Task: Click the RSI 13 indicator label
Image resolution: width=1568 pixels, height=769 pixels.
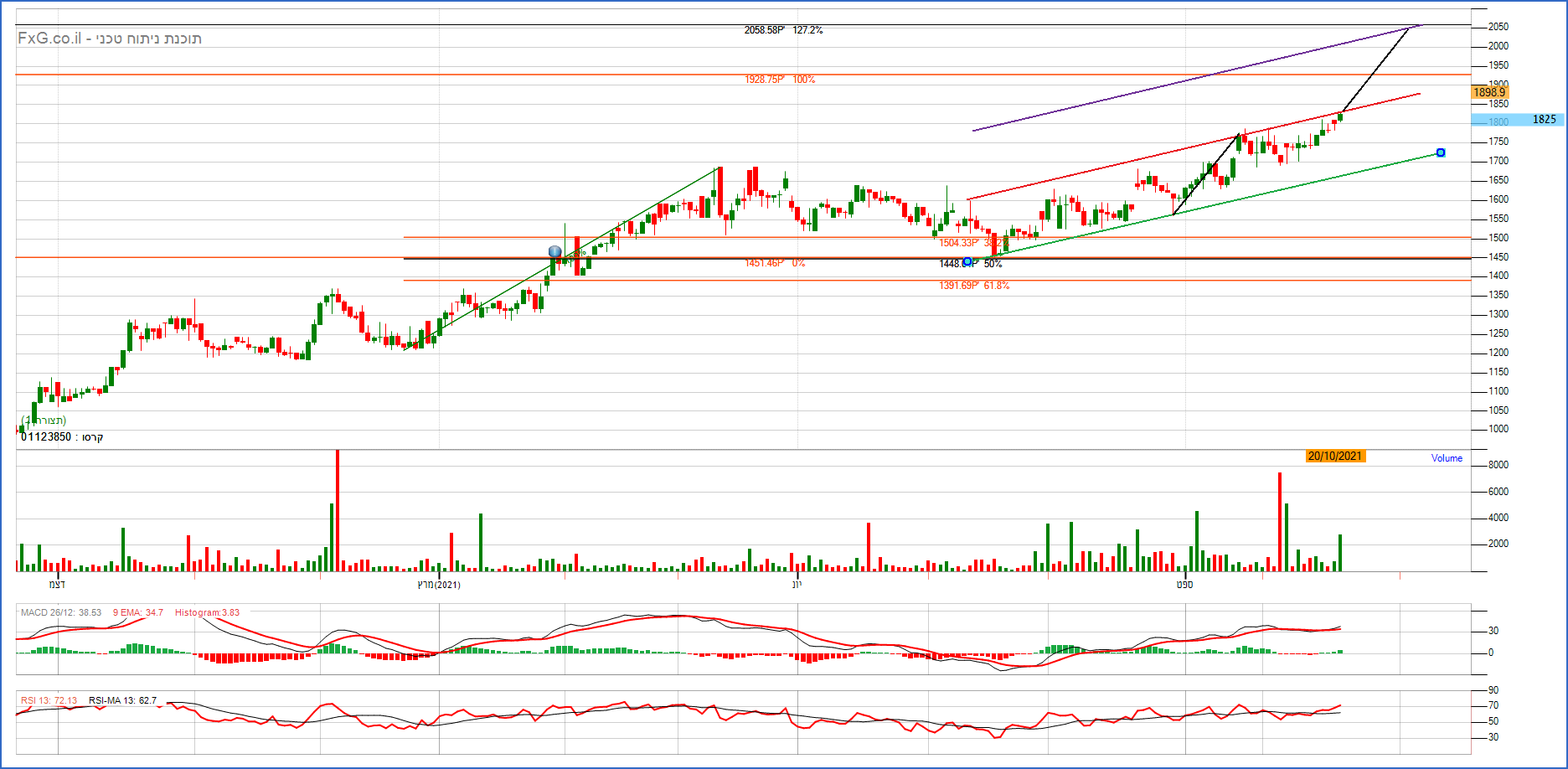Action: pyautogui.click(x=49, y=700)
